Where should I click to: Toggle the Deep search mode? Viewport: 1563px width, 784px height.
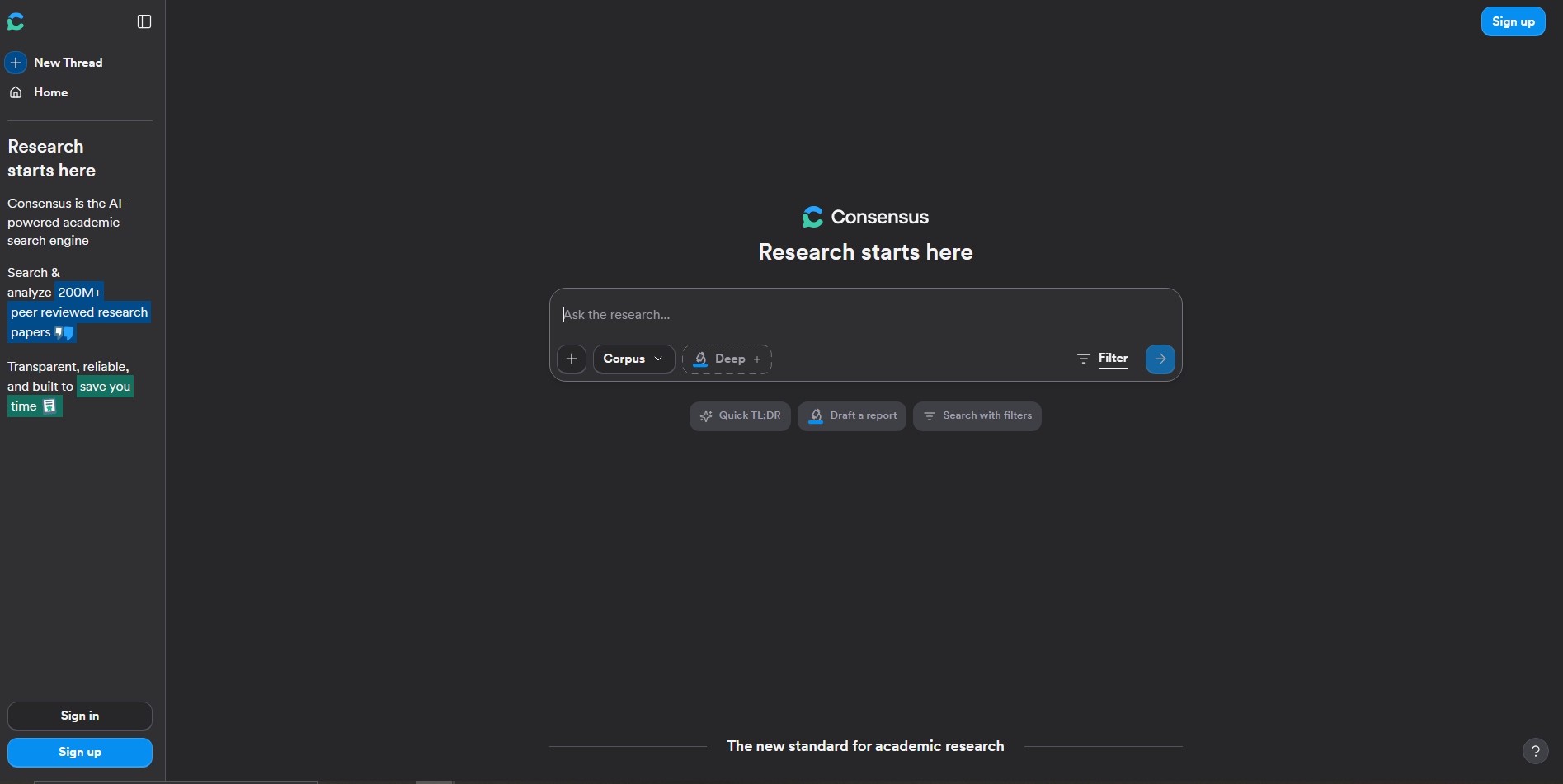727,359
